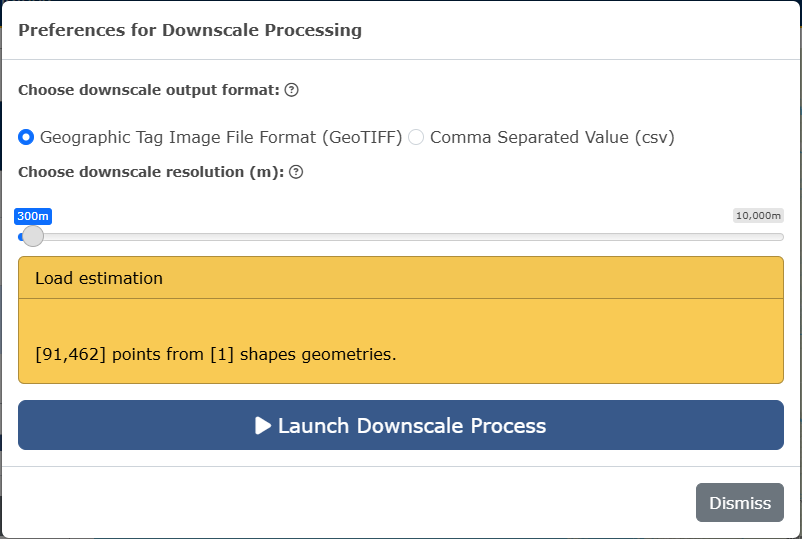Click the 91,462 points estimation text
Screen dimensions: 802x539
click(216, 354)
